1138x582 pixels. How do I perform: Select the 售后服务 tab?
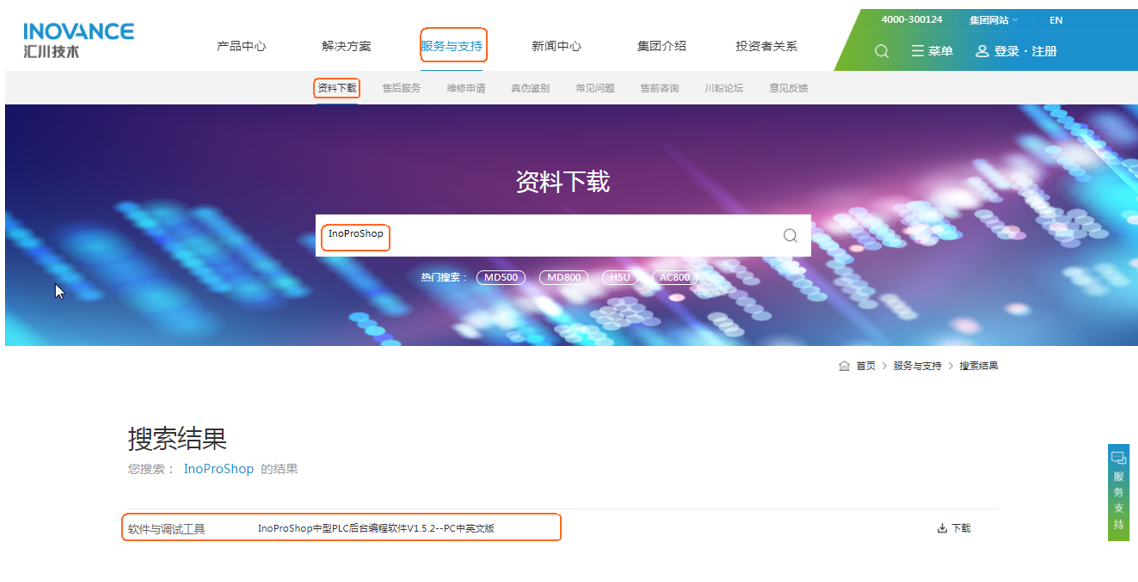click(401, 89)
